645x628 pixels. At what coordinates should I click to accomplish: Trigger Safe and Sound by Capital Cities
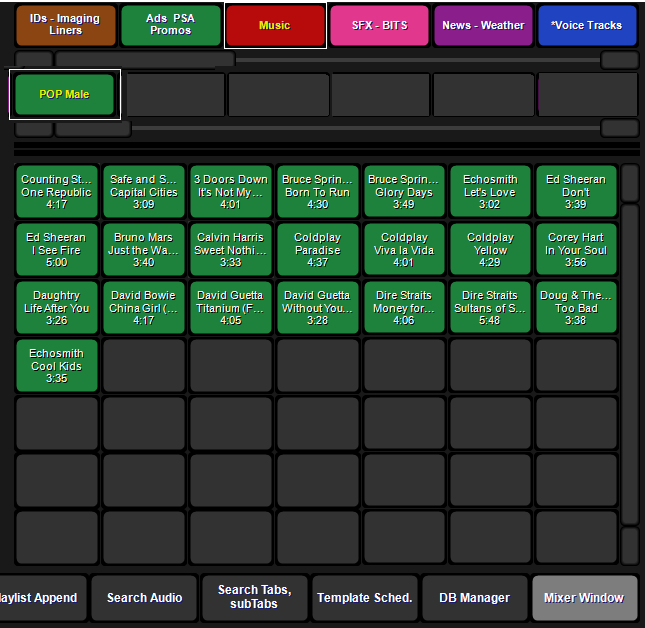pyautogui.click(x=144, y=192)
